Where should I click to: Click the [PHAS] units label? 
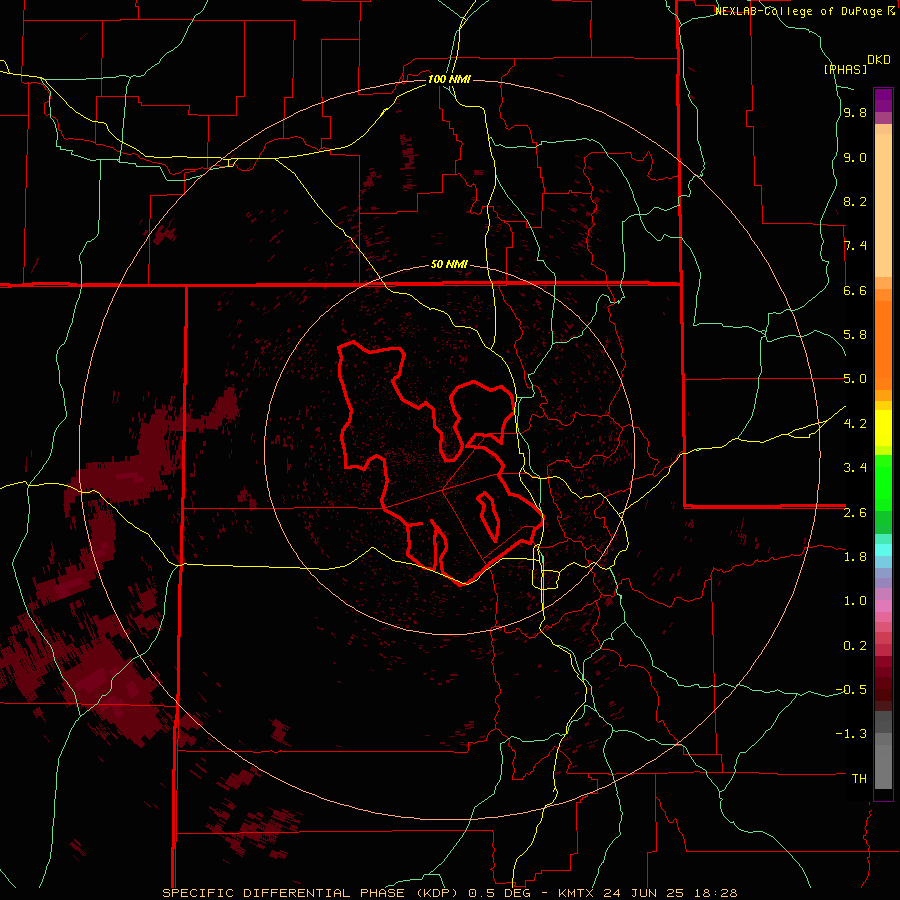[x=845, y=69]
